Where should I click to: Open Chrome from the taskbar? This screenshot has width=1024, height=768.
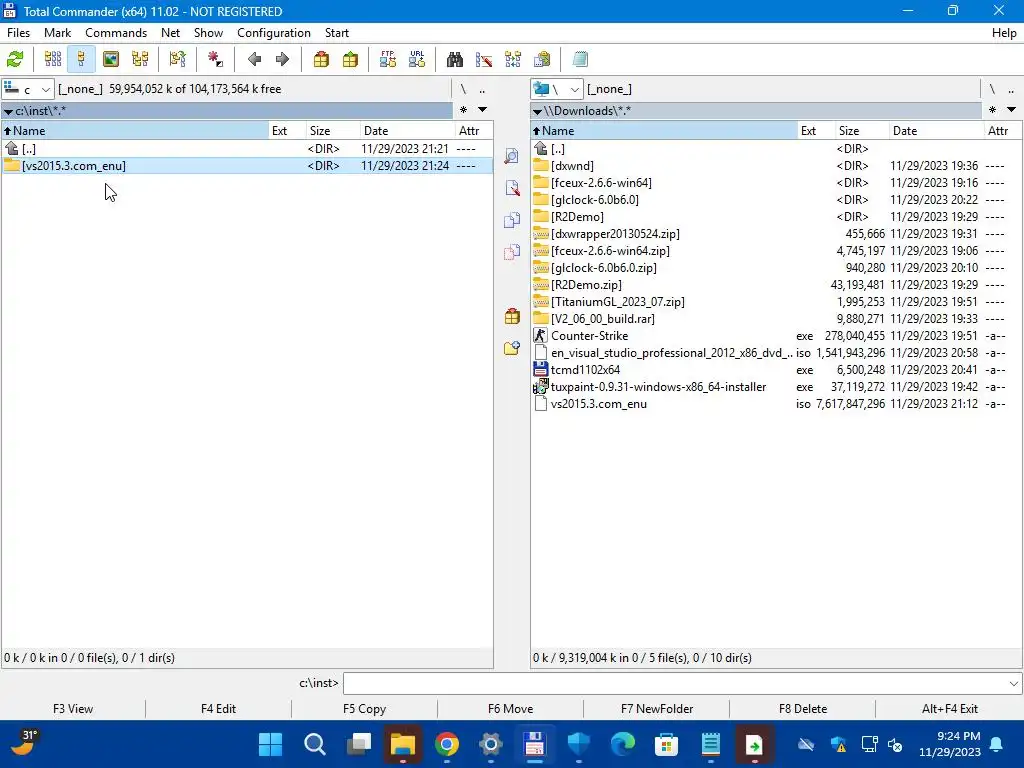[x=447, y=744]
